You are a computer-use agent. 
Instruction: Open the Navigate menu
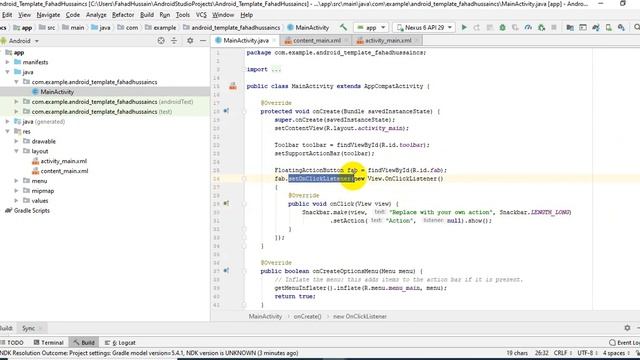48,15
